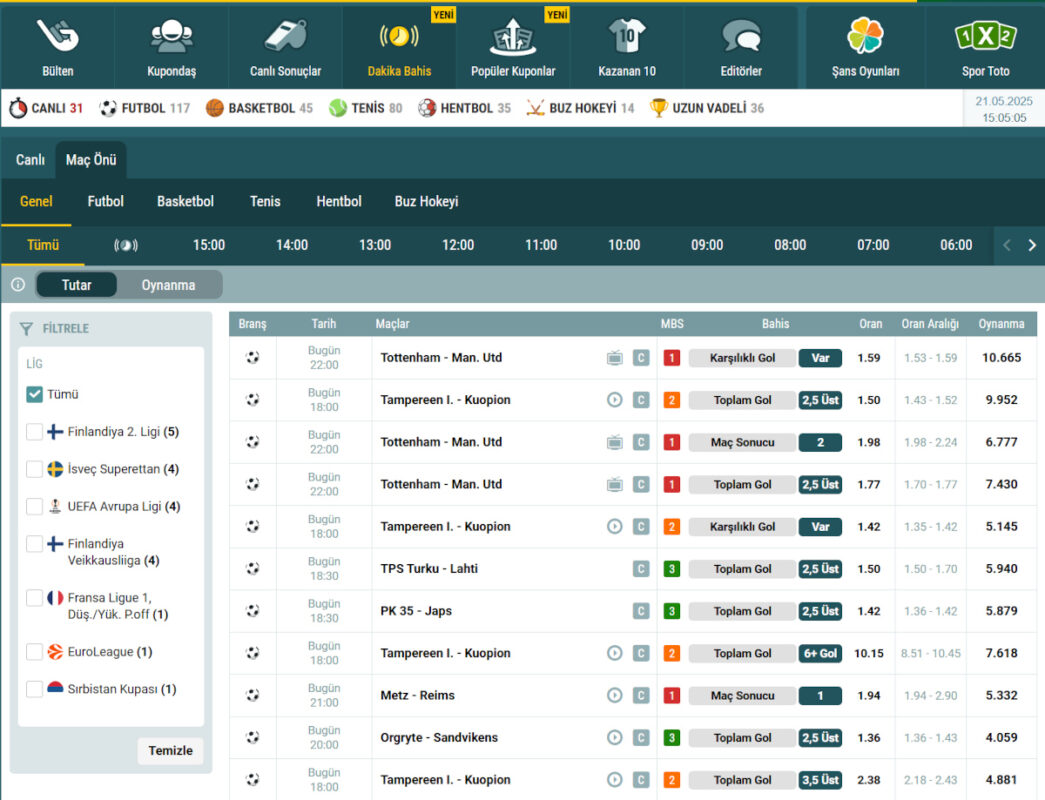
Task: Select UZUN VADELİ 36 trophy category
Action: point(707,108)
